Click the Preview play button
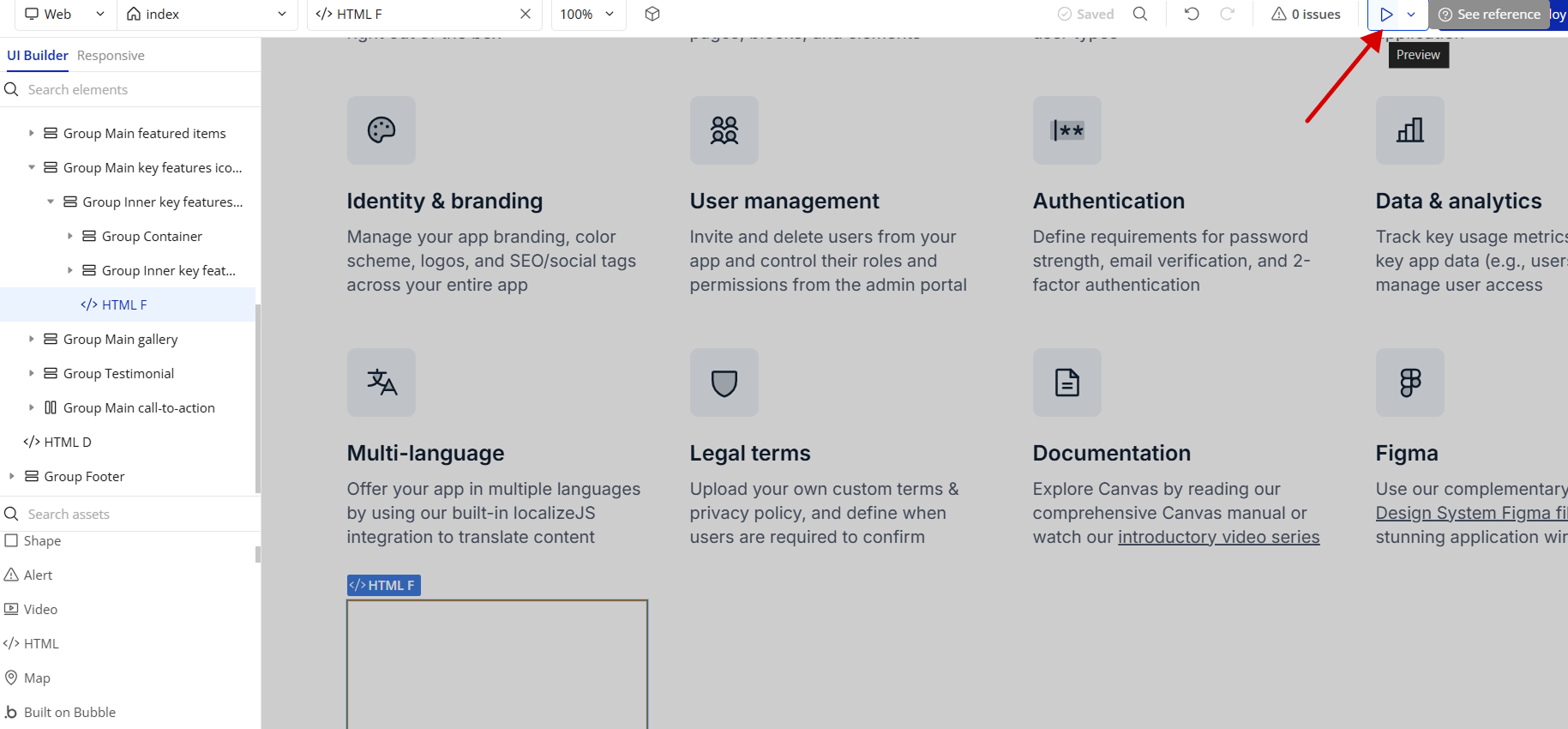 (x=1385, y=15)
